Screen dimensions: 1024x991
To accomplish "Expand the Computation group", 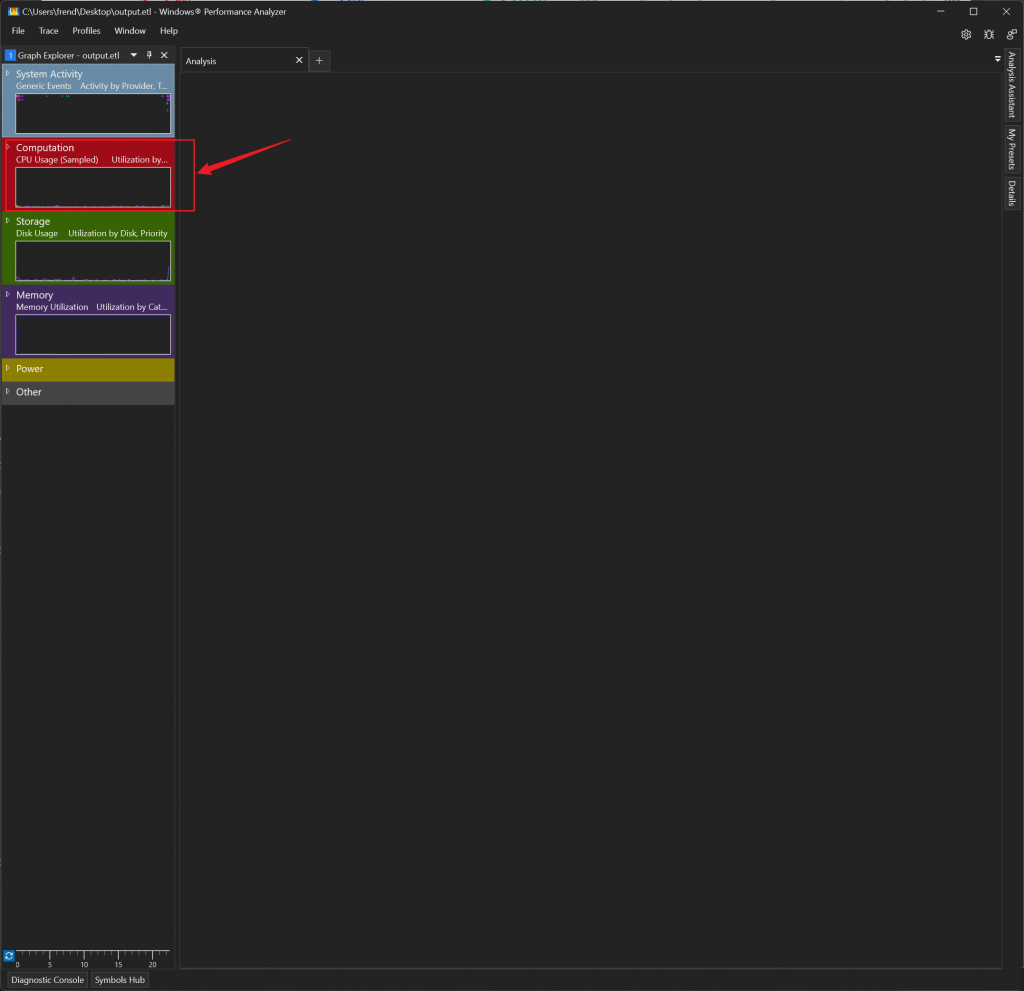I will click(8, 147).
